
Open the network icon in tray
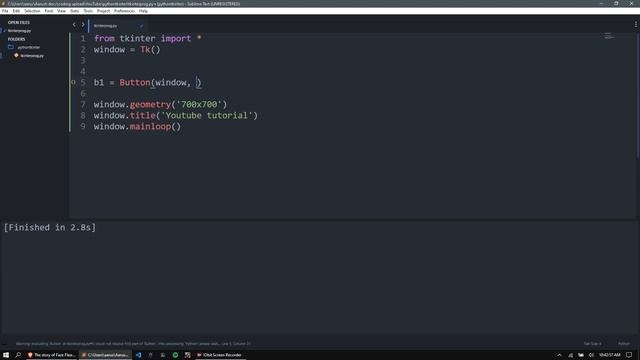(570, 355)
